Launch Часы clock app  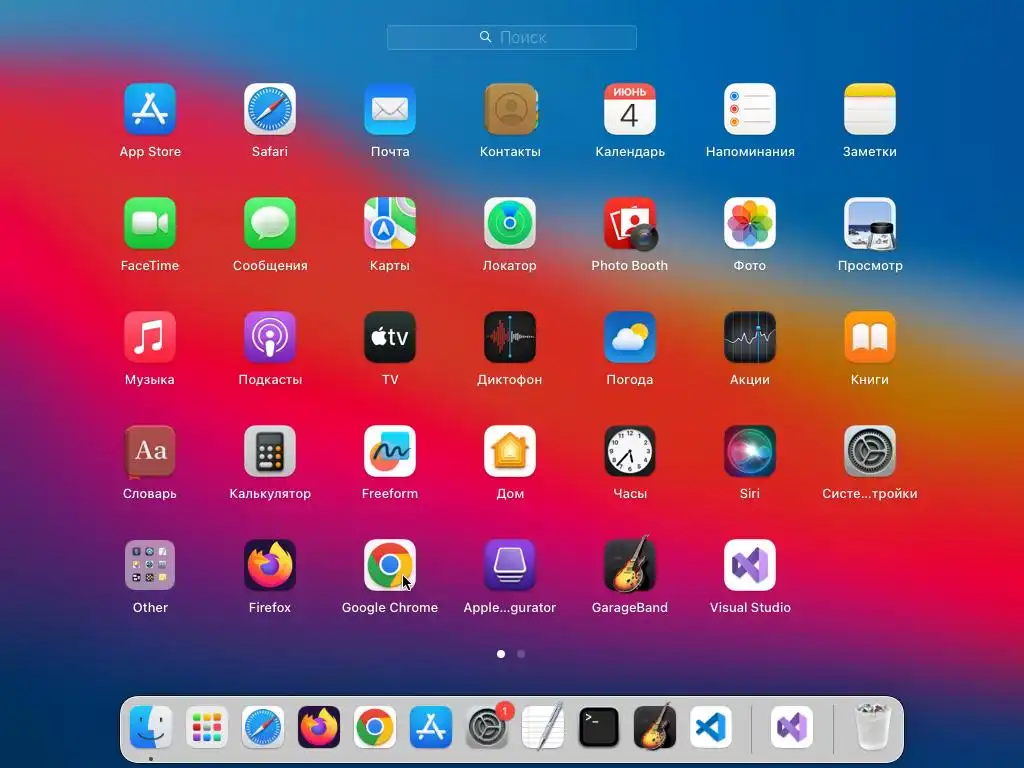(x=630, y=451)
